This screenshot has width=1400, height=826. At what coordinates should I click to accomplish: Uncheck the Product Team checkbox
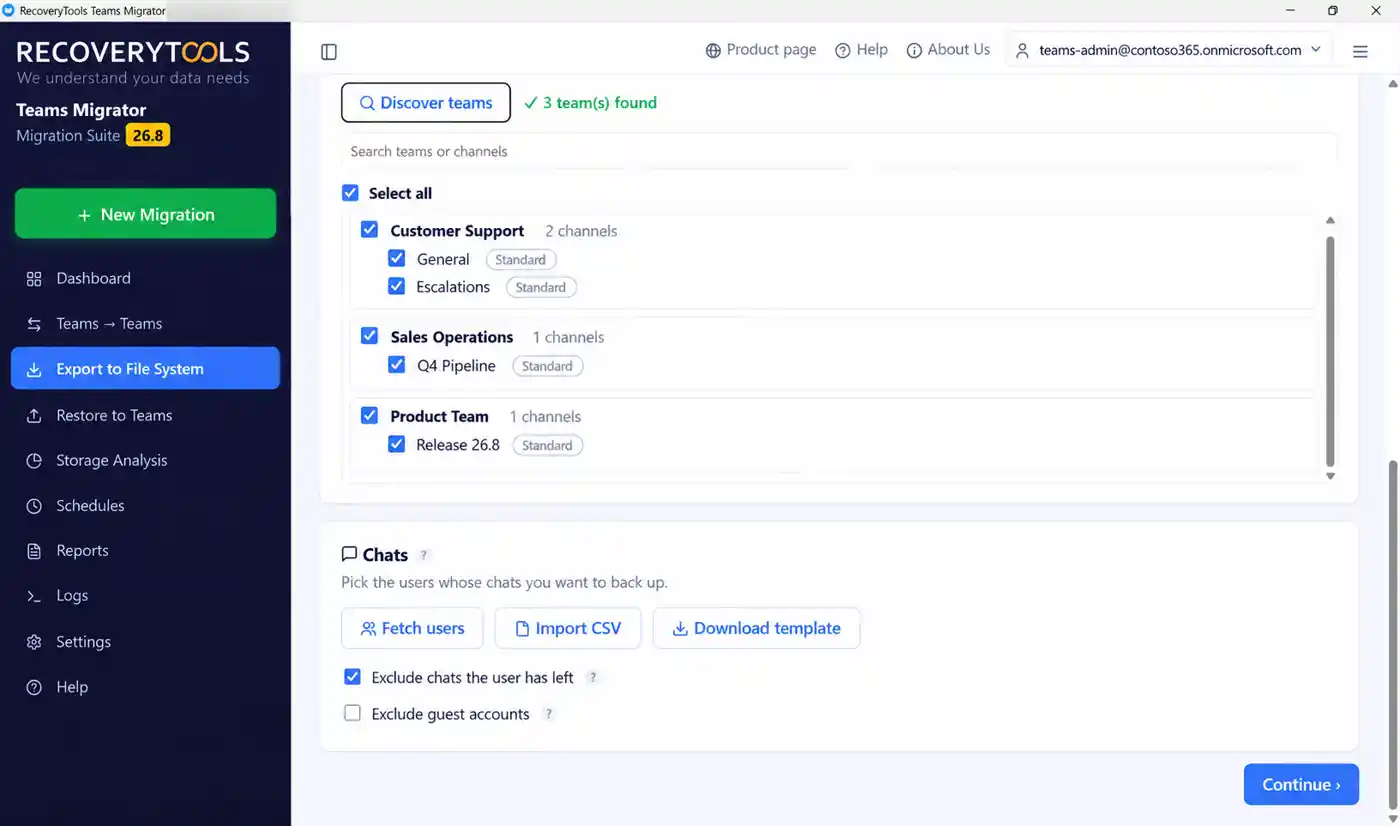[369, 415]
